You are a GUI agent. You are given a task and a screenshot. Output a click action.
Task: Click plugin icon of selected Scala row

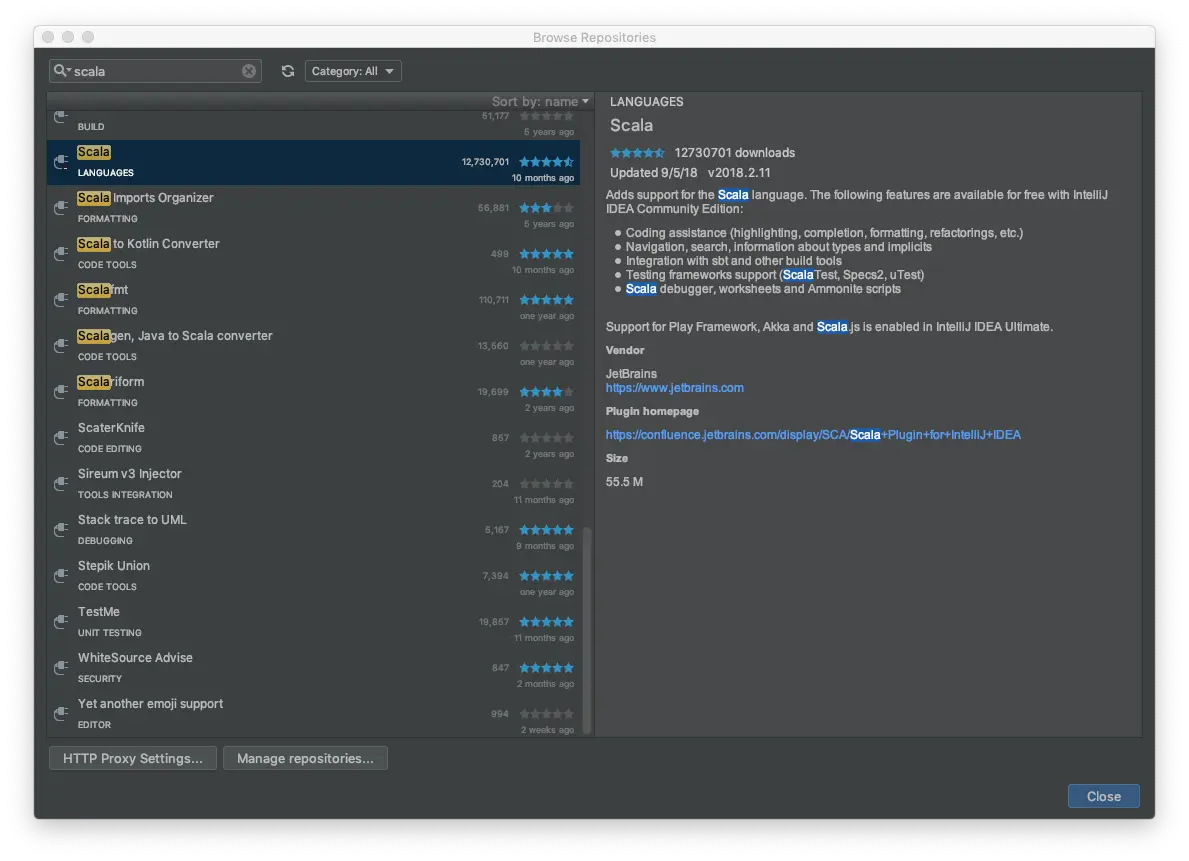click(x=61, y=162)
